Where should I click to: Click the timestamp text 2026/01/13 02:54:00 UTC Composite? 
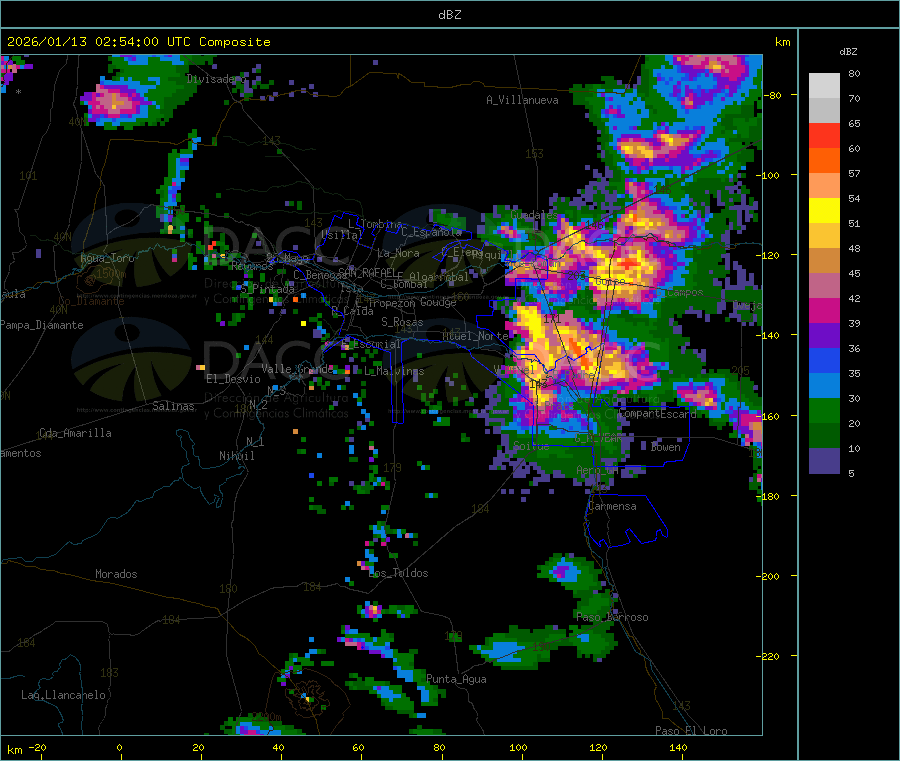[x=138, y=42]
